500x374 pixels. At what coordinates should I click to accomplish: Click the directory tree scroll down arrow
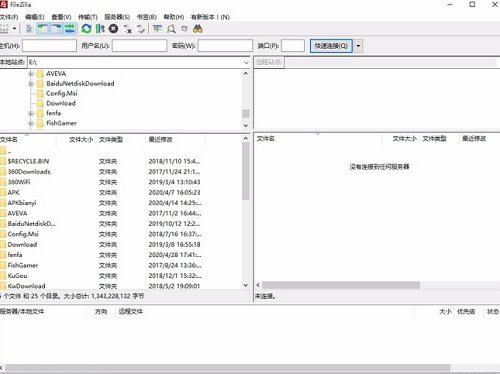pyautogui.click(x=246, y=126)
